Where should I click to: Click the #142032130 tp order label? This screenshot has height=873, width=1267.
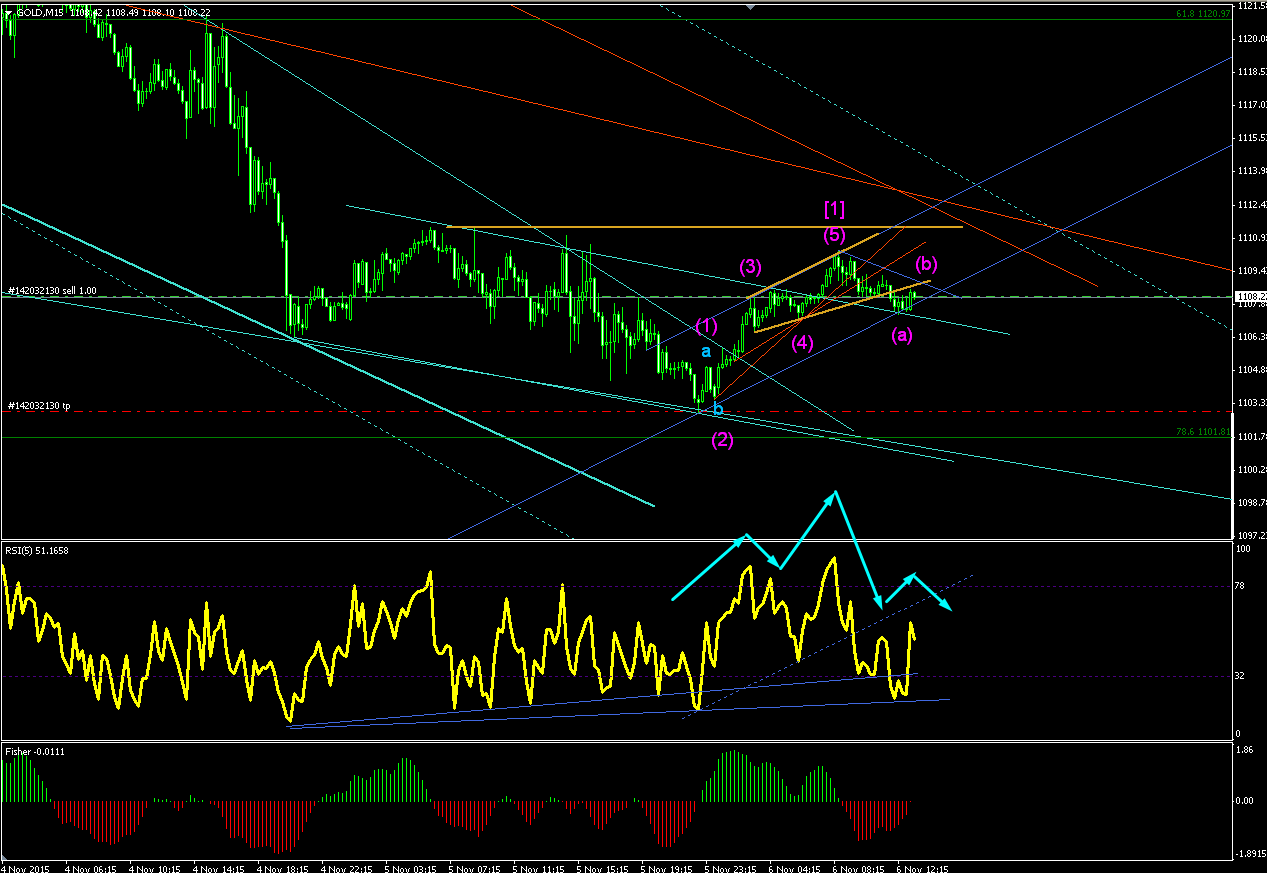pos(39,406)
